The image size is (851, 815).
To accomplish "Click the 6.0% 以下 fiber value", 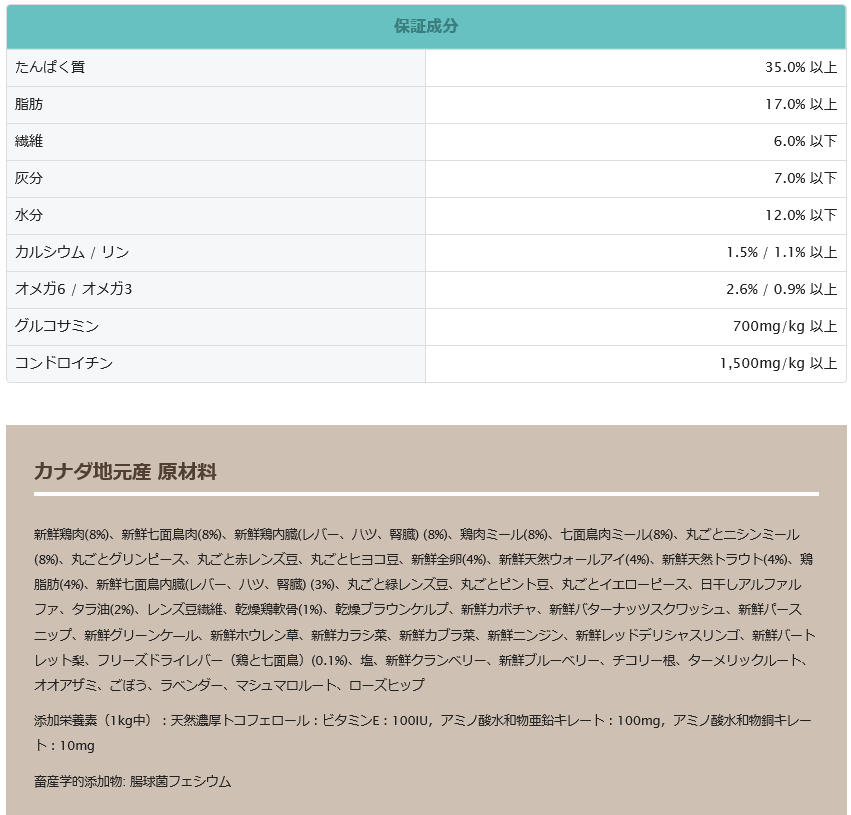I will pyautogui.click(x=804, y=142).
